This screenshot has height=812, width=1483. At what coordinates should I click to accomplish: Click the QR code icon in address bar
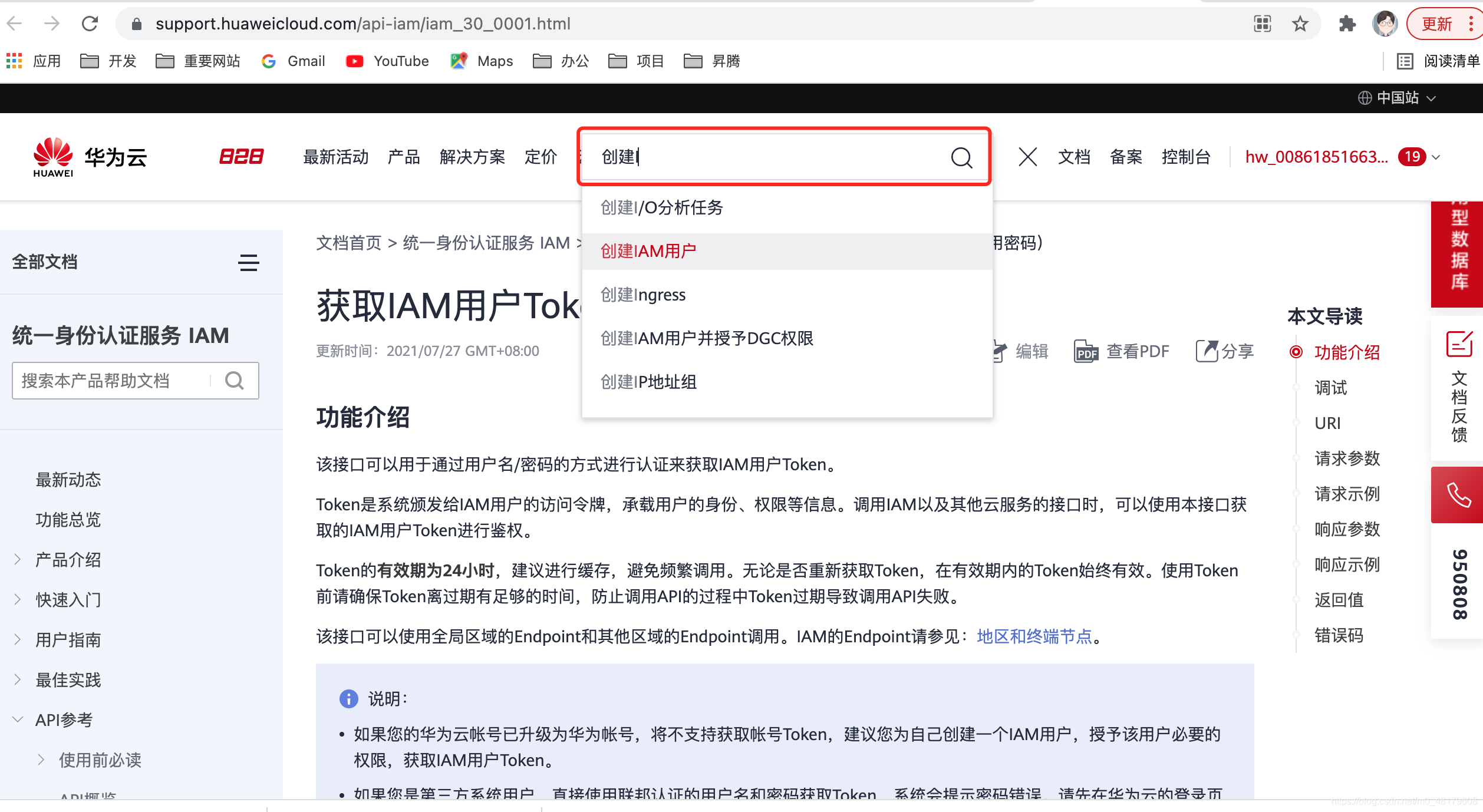(1263, 24)
